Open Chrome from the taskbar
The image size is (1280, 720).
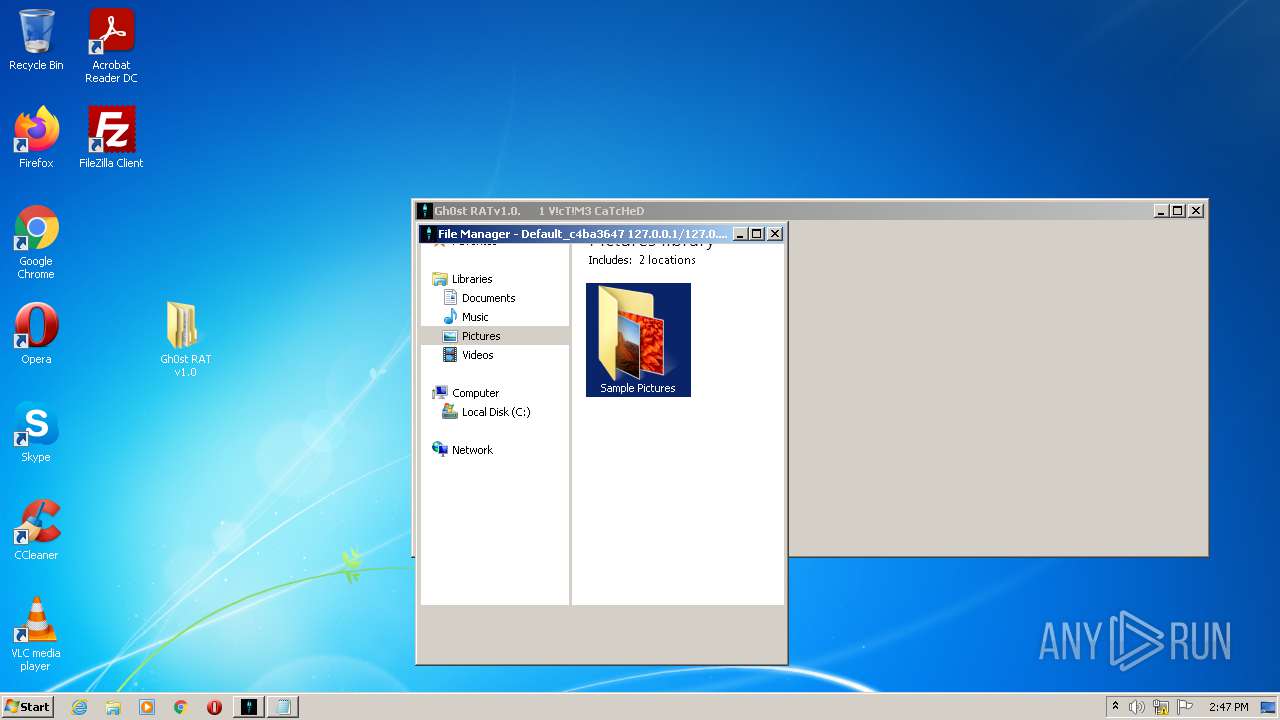pyautogui.click(x=181, y=707)
